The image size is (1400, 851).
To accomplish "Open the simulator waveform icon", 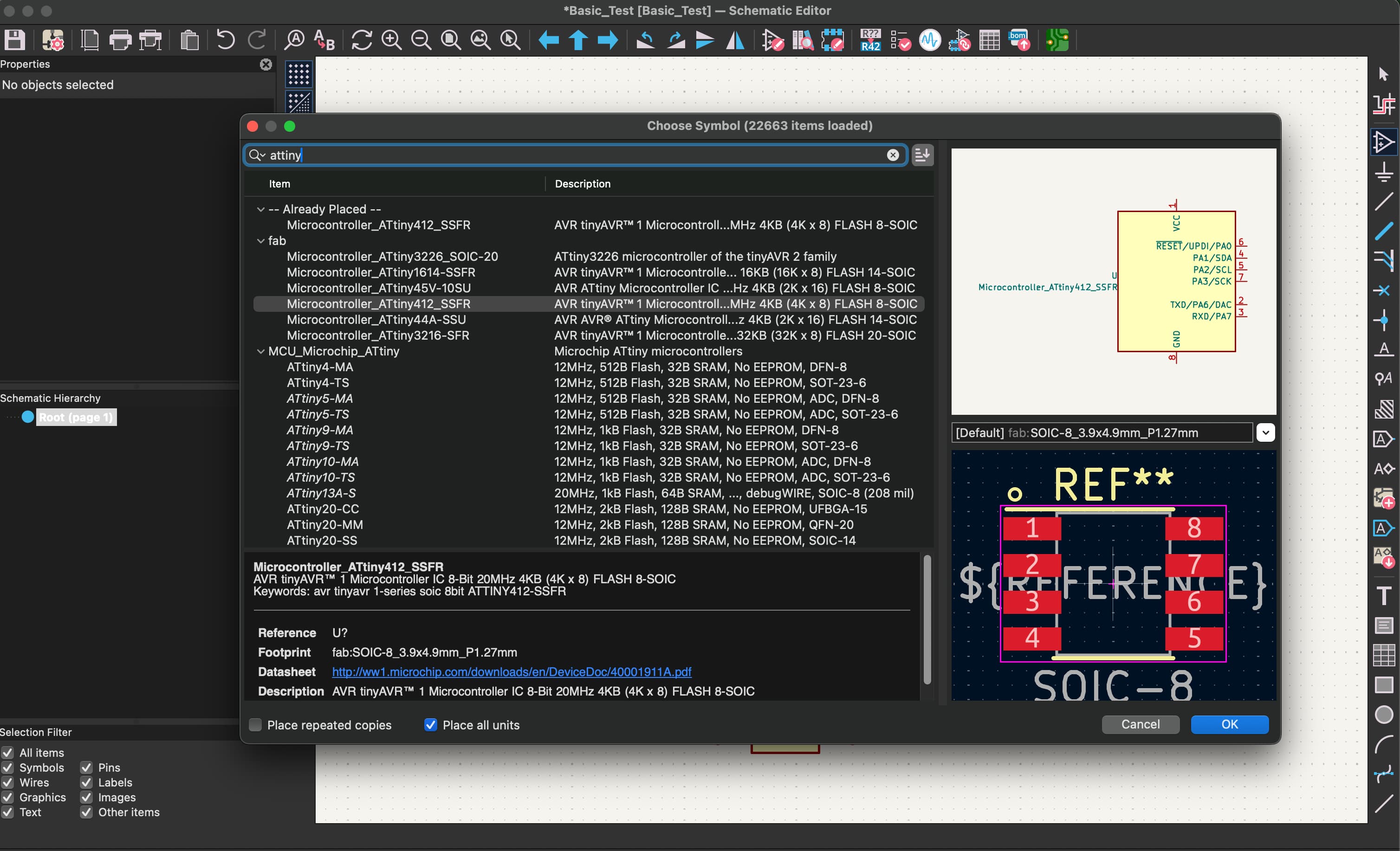I will (930, 40).
